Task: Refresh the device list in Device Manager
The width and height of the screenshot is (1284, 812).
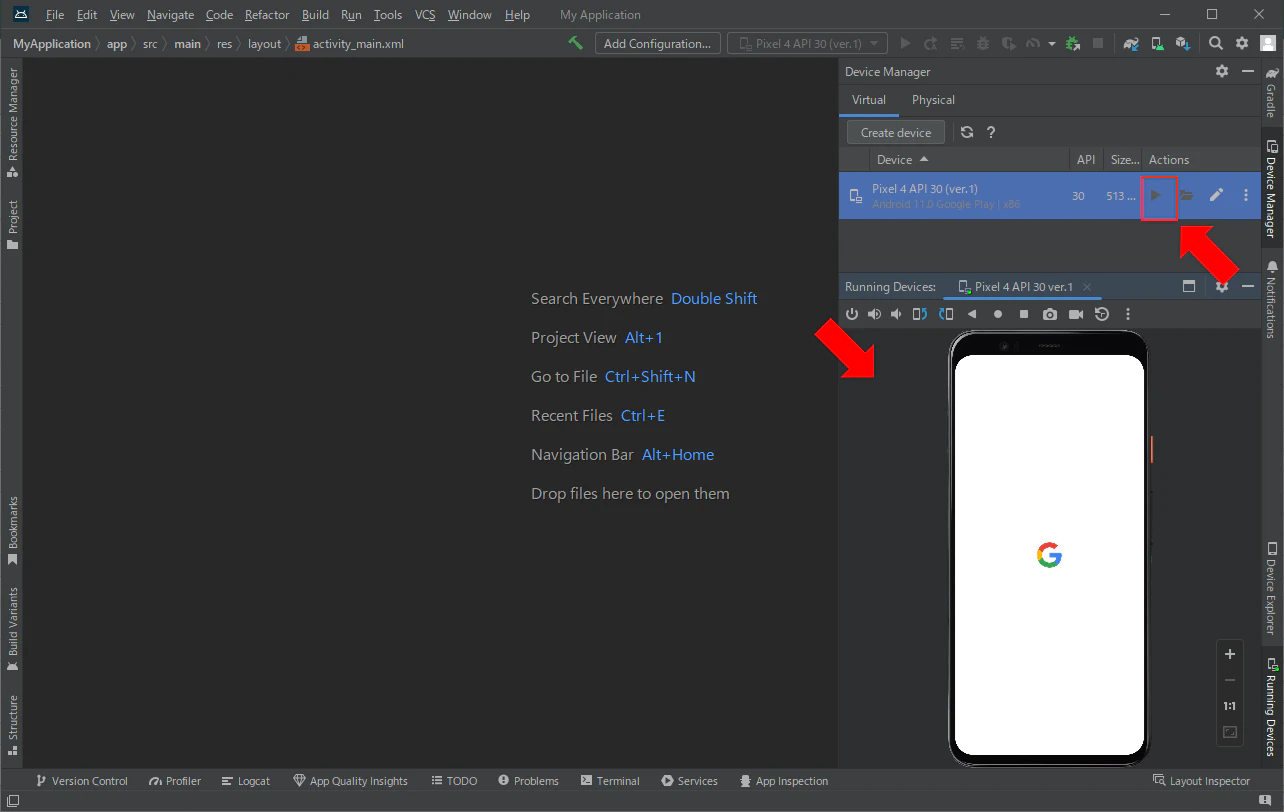Action: (967, 132)
